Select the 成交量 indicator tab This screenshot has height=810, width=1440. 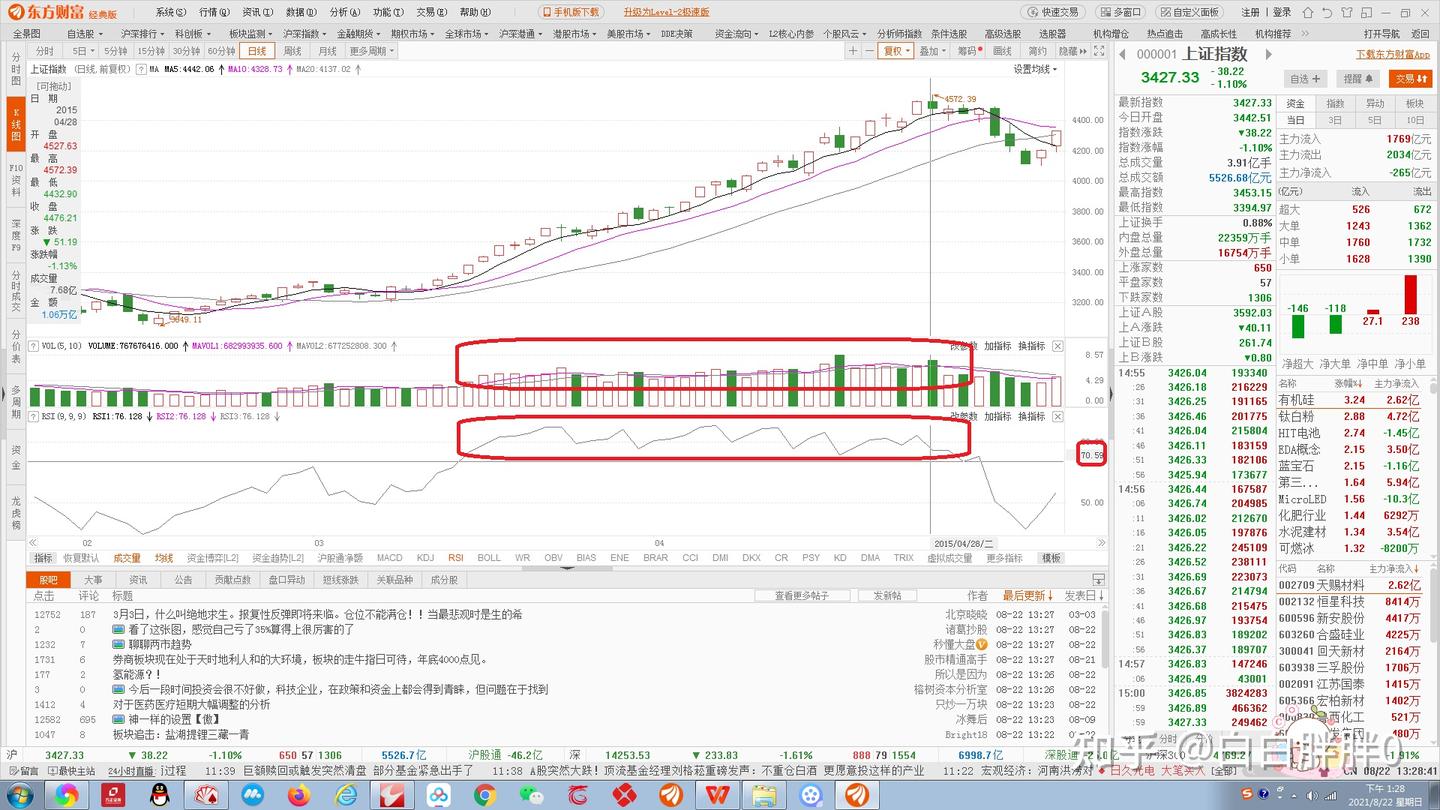pyautogui.click(x=127, y=558)
